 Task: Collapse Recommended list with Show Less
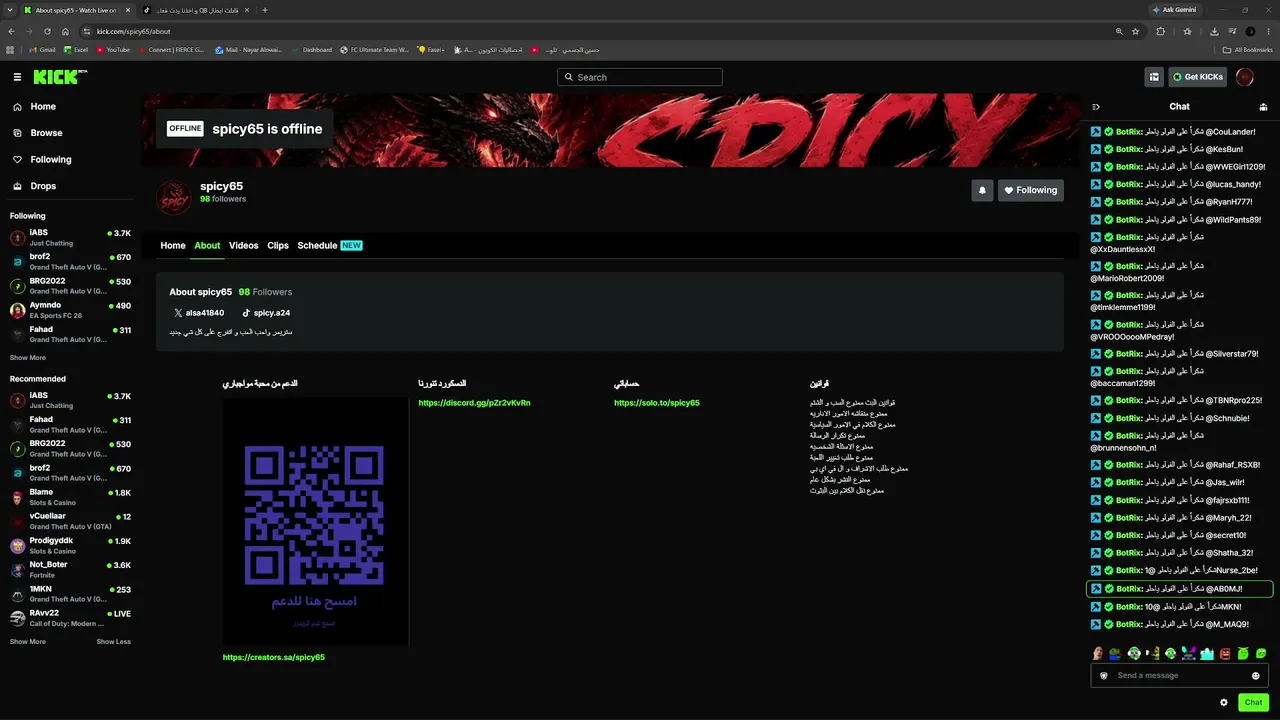113,642
